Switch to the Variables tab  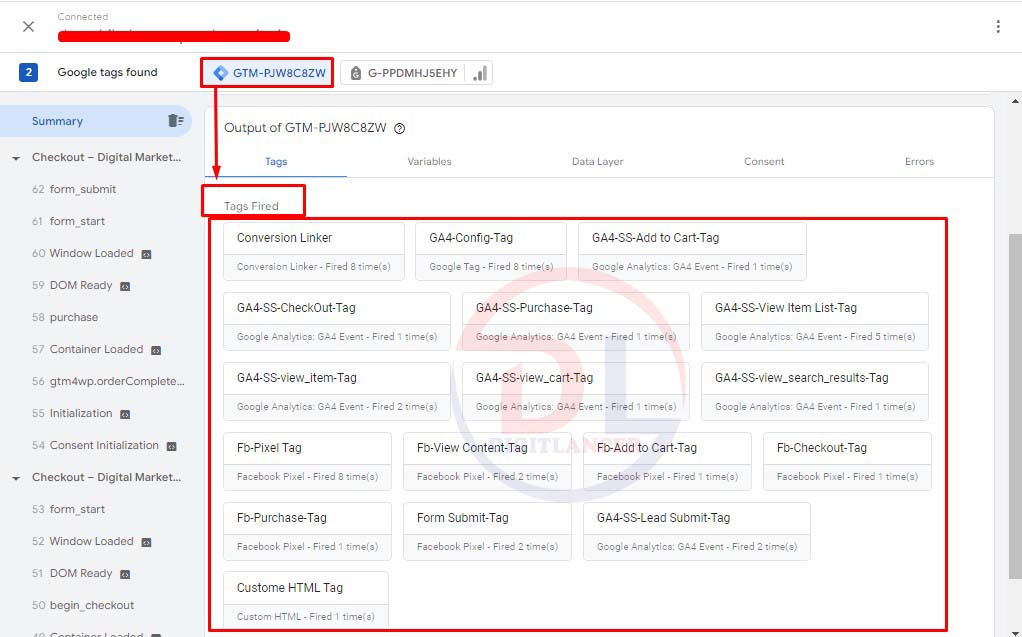(x=429, y=161)
